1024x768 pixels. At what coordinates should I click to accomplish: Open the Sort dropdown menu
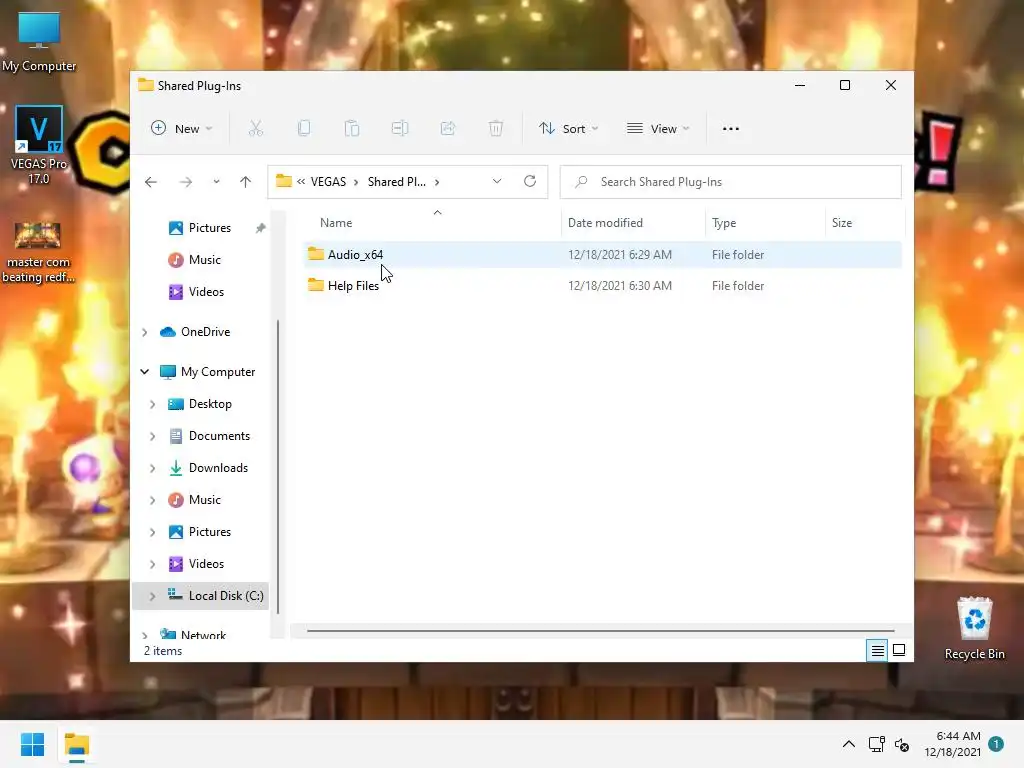(568, 129)
